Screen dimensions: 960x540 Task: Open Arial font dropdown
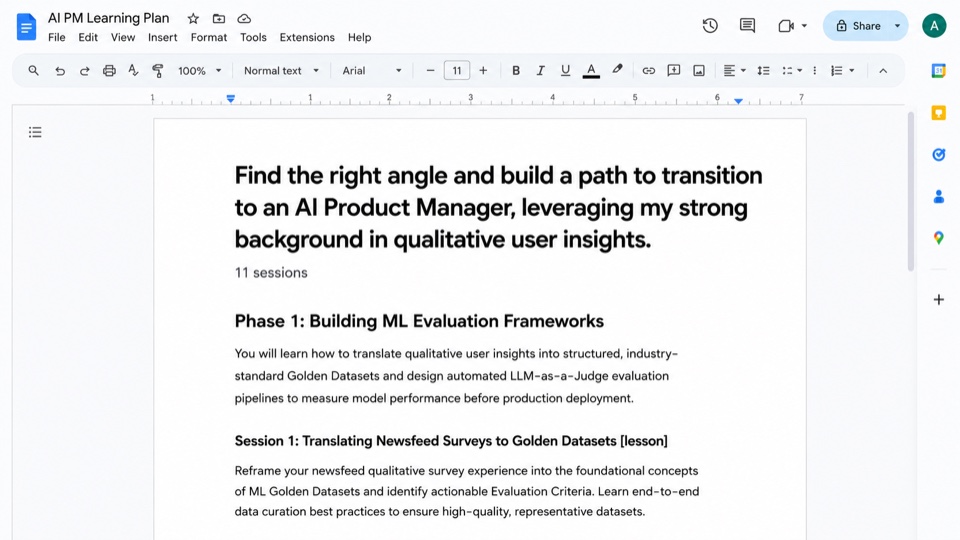[372, 70]
